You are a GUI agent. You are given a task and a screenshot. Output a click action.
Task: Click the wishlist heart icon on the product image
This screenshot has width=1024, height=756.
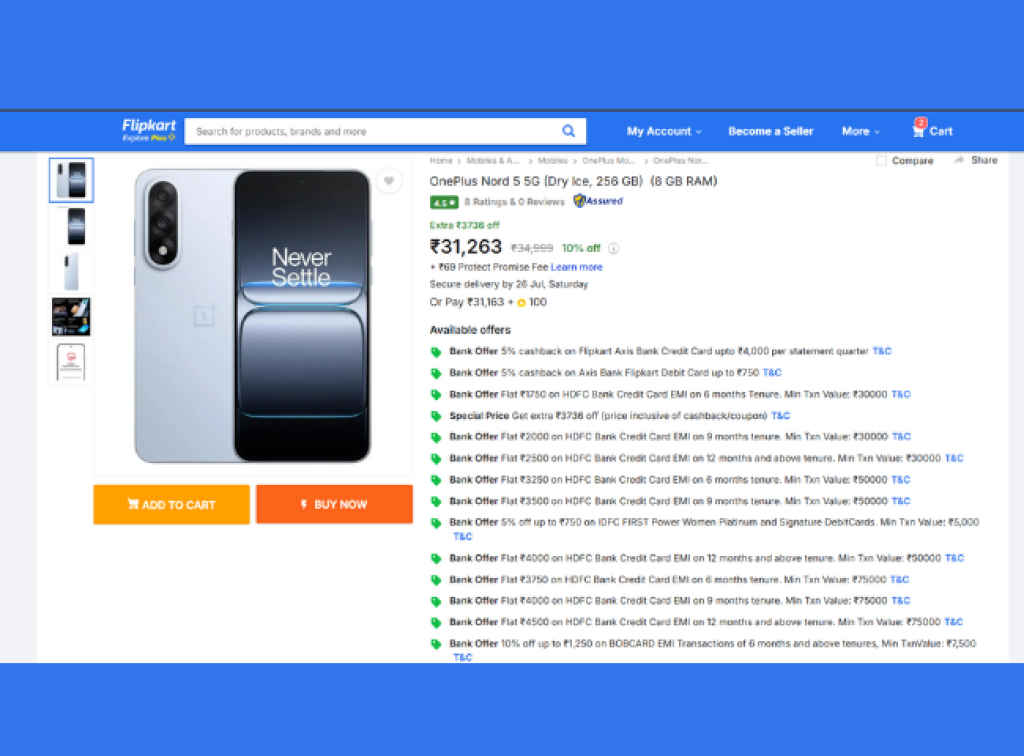click(x=389, y=180)
